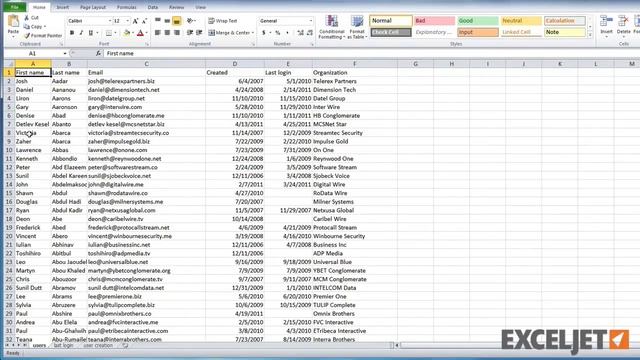Toggle Align Text Left
Screen dimensions: 640x360
coord(158,33)
